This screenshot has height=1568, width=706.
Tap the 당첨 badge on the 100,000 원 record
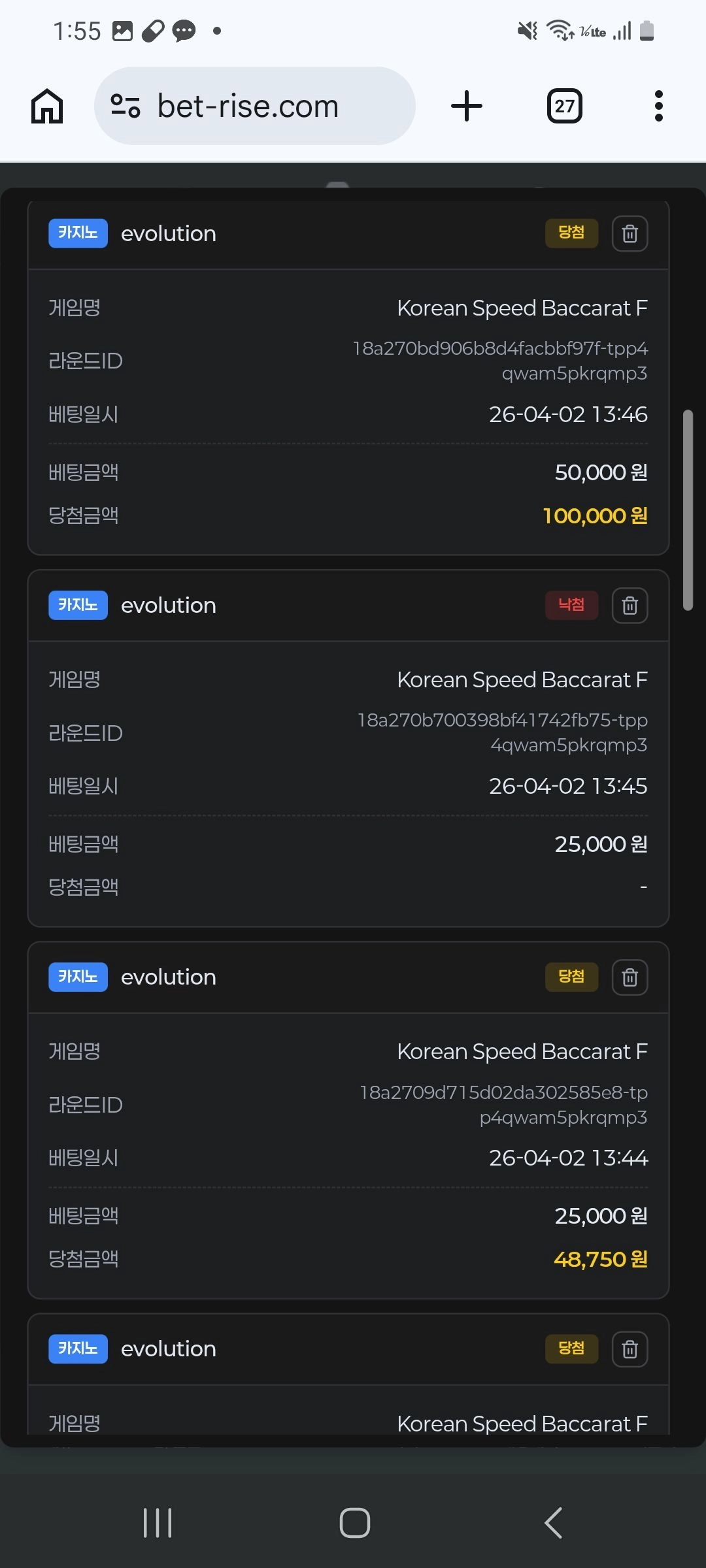pyautogui.click(x=571, y=233)
